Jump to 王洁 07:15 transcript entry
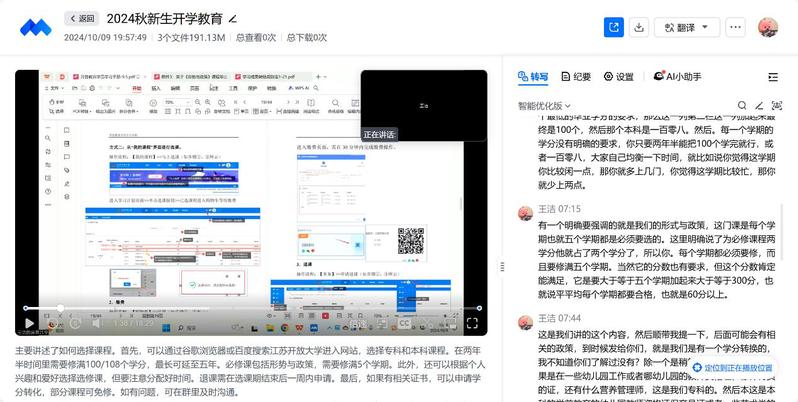Viewport: 798px width, 402px height. pos(560,209)
